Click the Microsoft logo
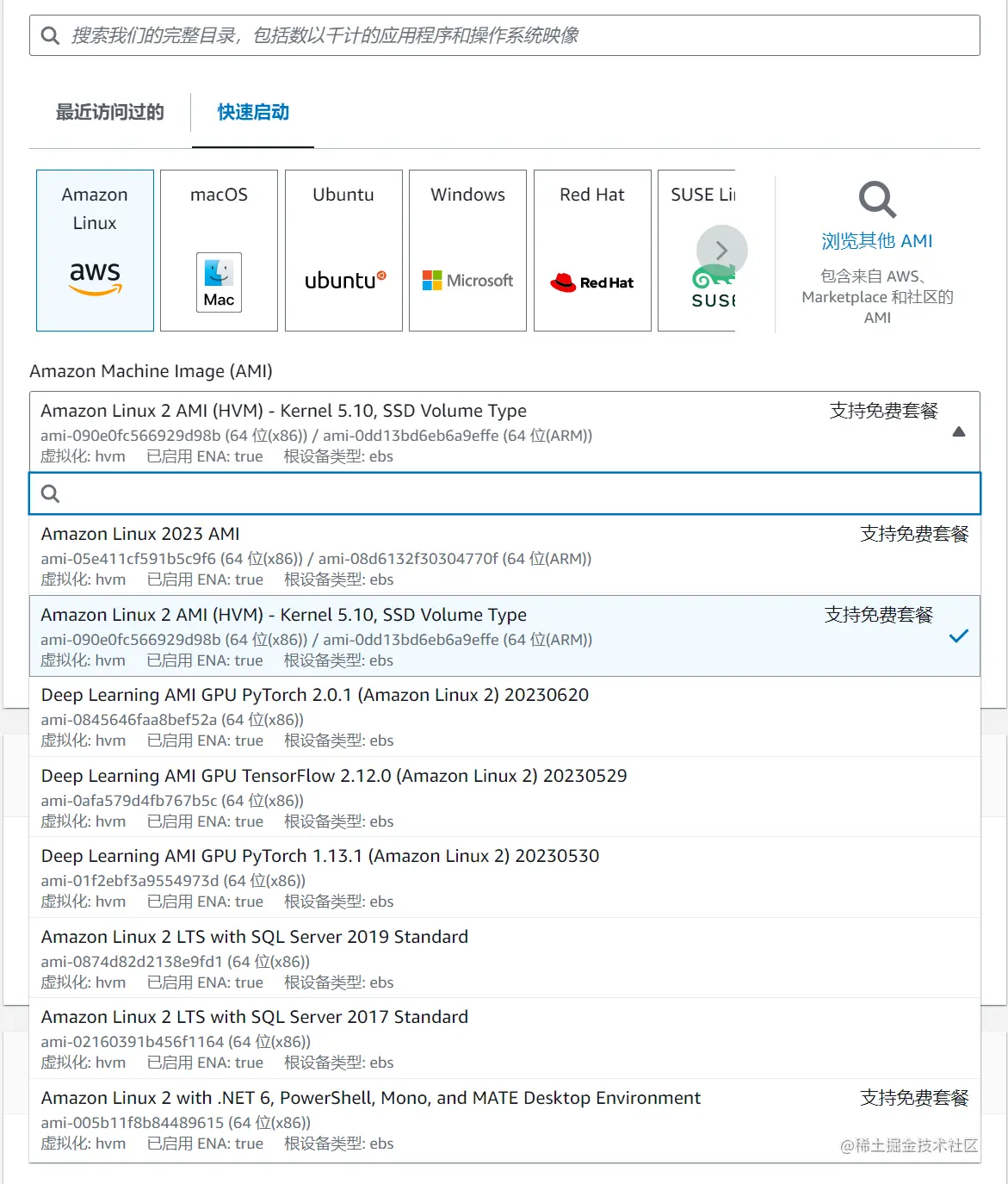 (467, 281)
